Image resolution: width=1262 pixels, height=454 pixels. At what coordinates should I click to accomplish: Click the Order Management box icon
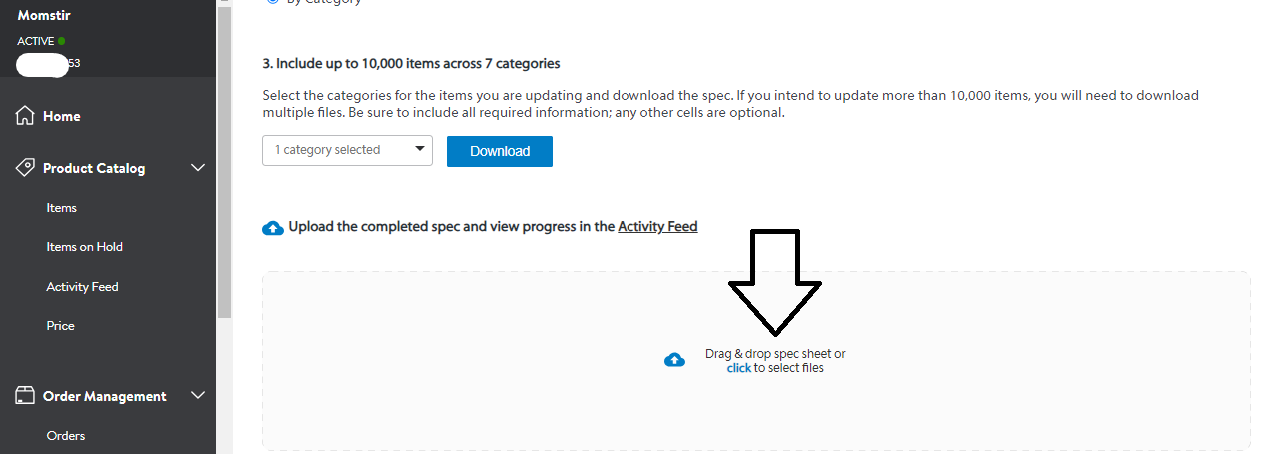(x=26, y=396)
